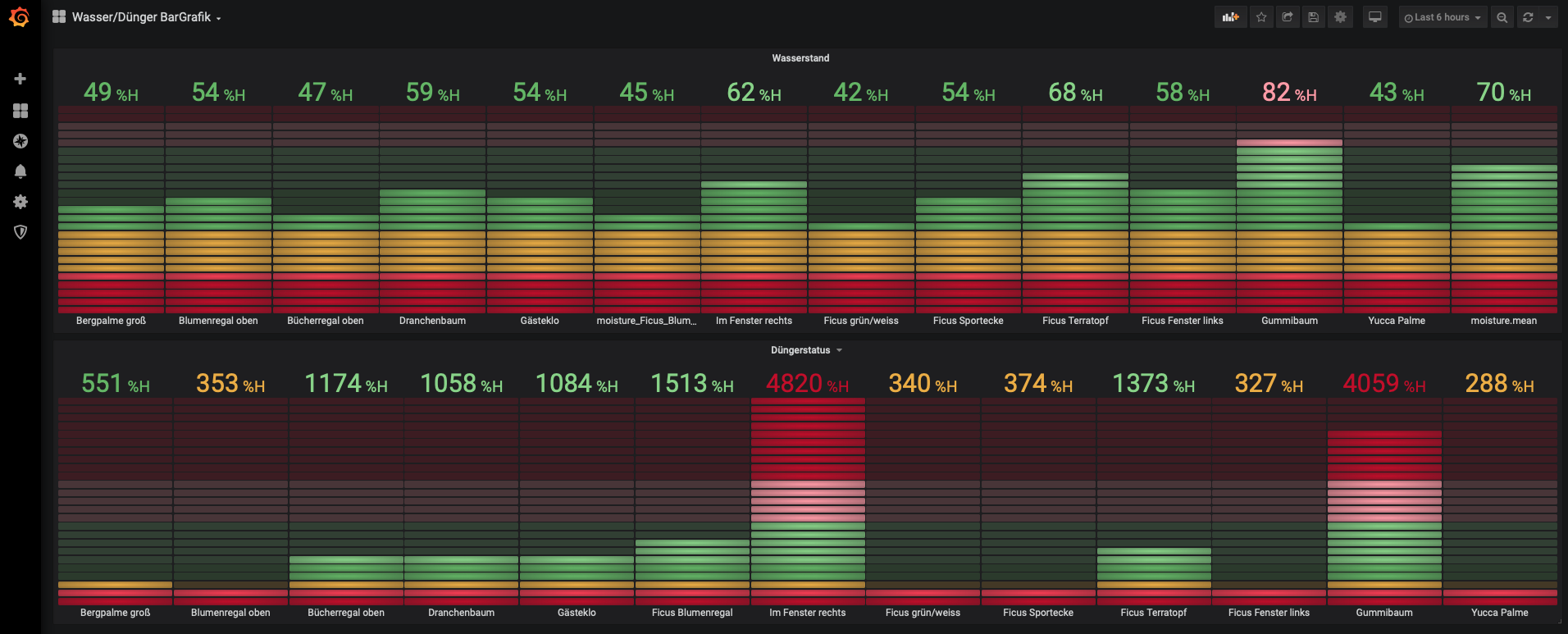The image size is (1568, 634).
Task: Open the Create plus menu in sidebar
Action: (x=21, y=79)
